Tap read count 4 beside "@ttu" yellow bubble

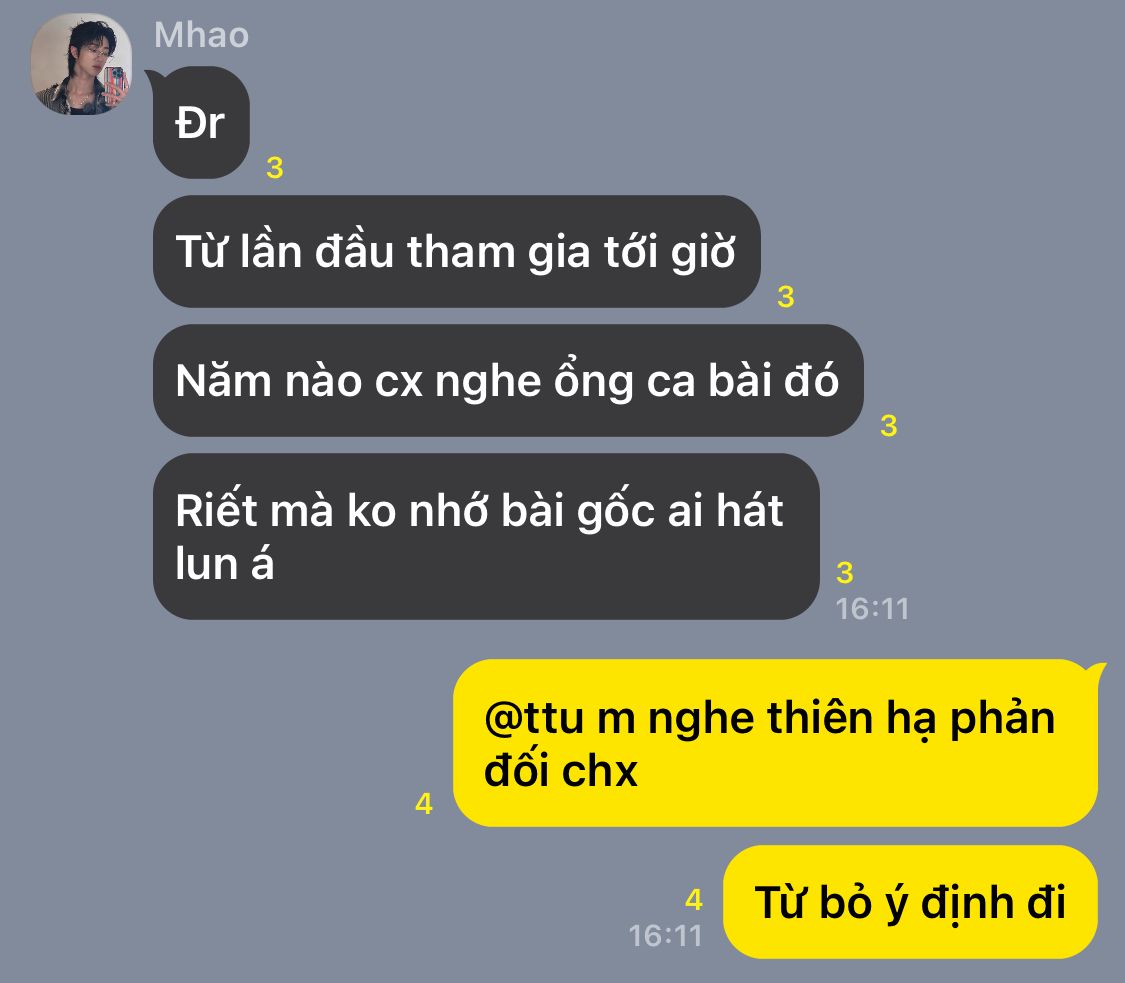424,804
